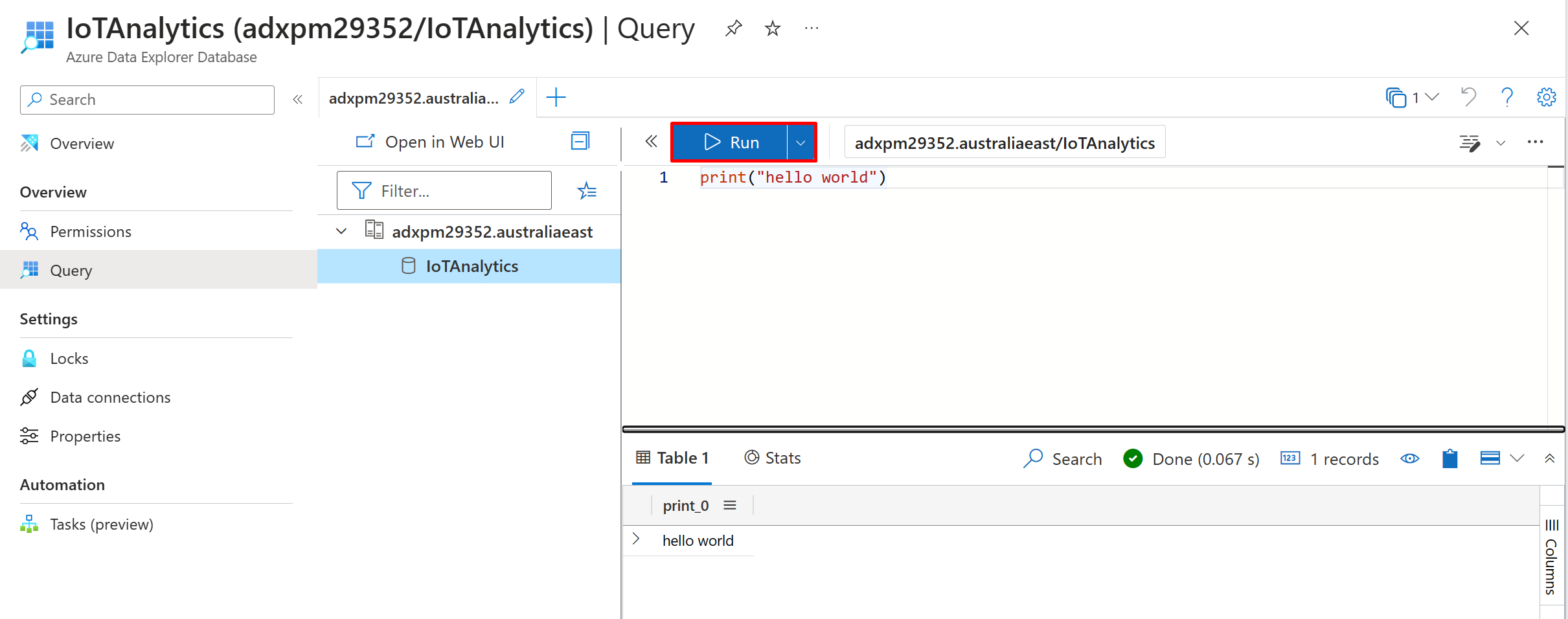Toggle the eye visibility icon in results
1568x619 pixels.
[x=1410, y=458]
